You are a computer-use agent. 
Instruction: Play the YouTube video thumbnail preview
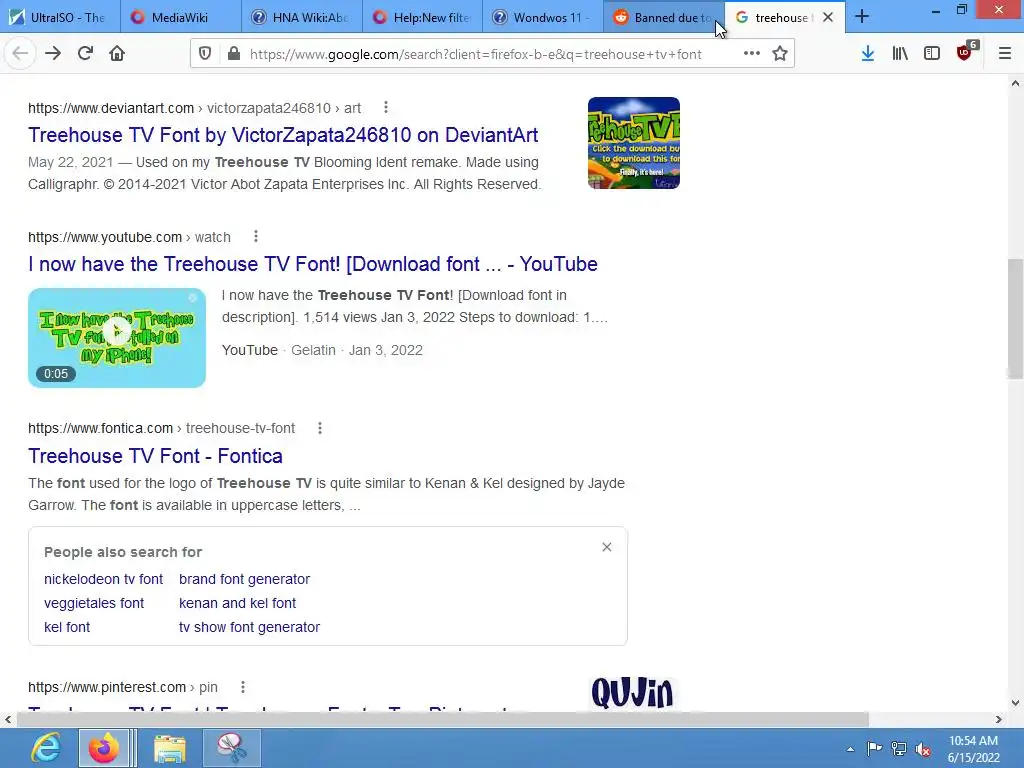coord(117,338)
